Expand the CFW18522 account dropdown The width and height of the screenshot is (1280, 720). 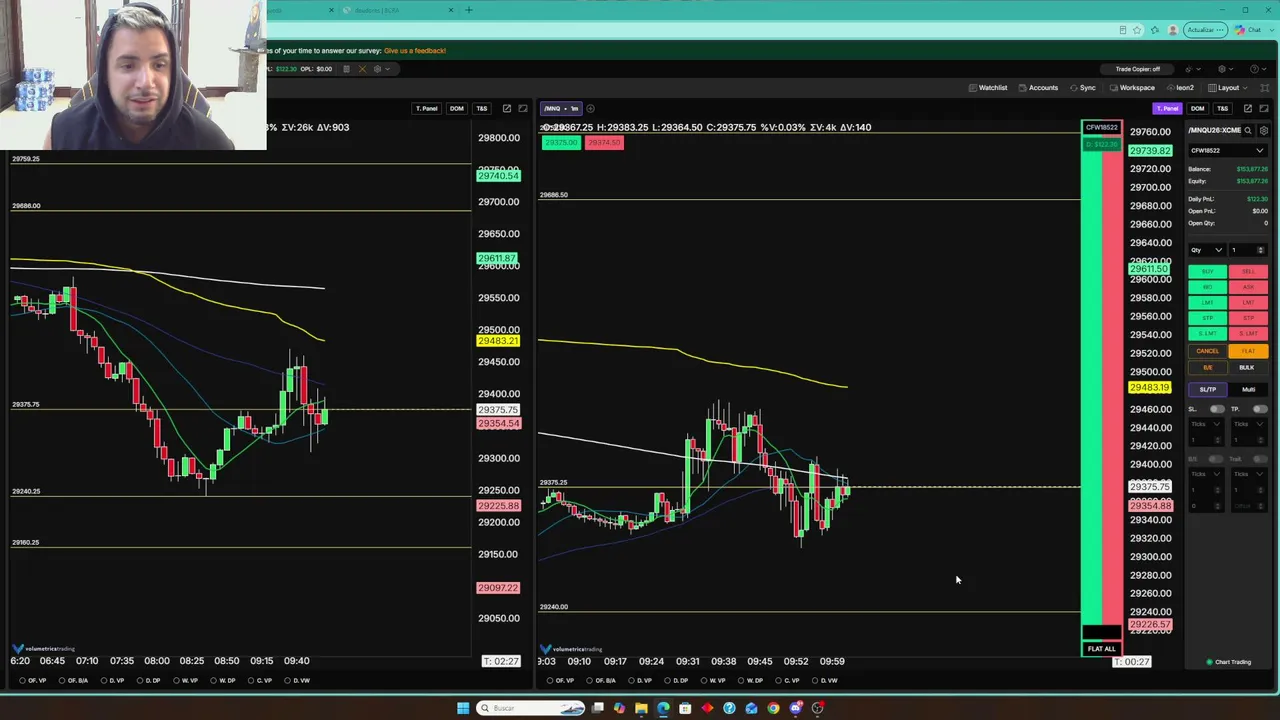pos(1227,151)
